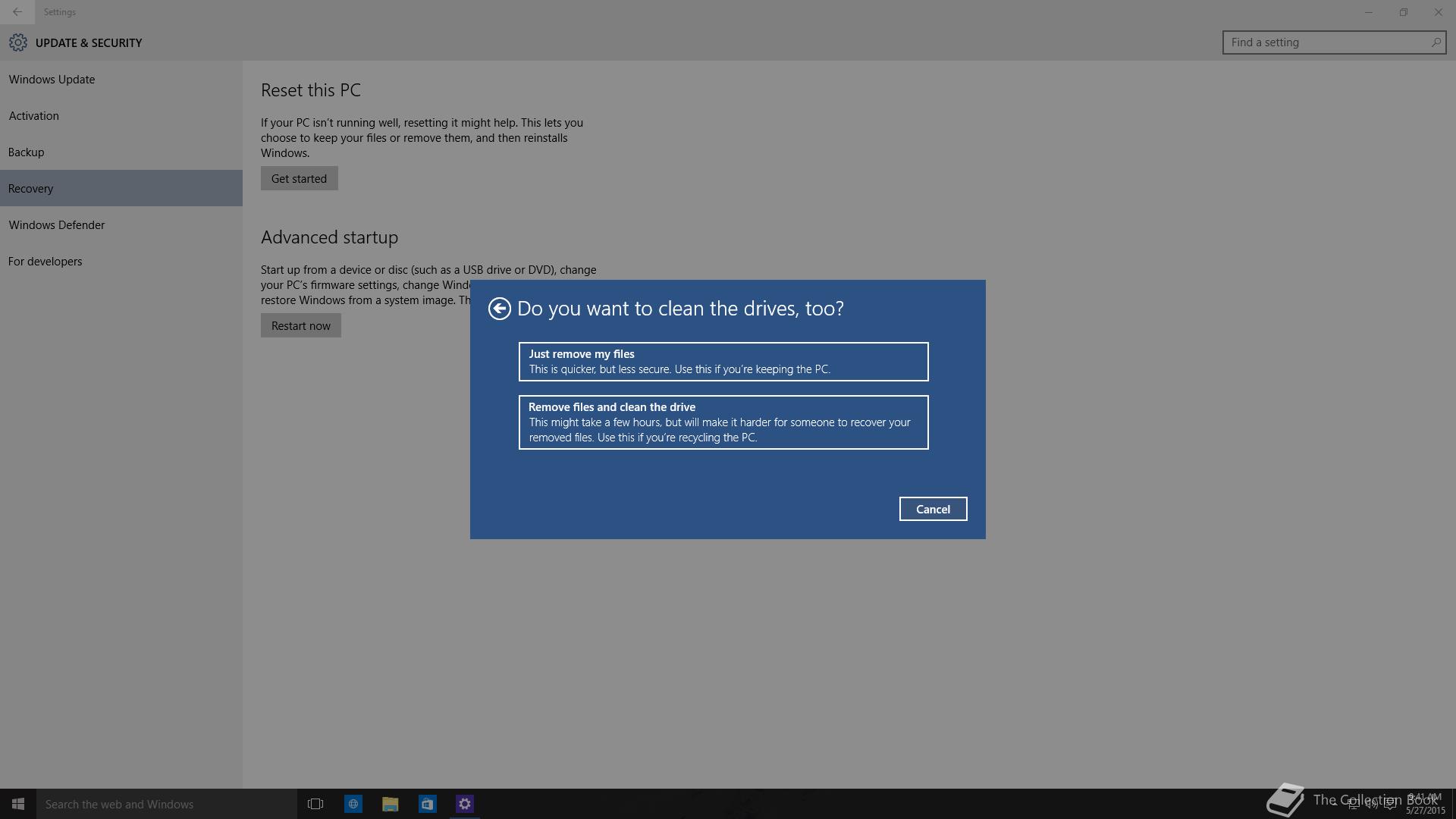Screen dimensions: 1456x819
Task: Click the Reset this PC heading
Action: [x=311, y=90]
